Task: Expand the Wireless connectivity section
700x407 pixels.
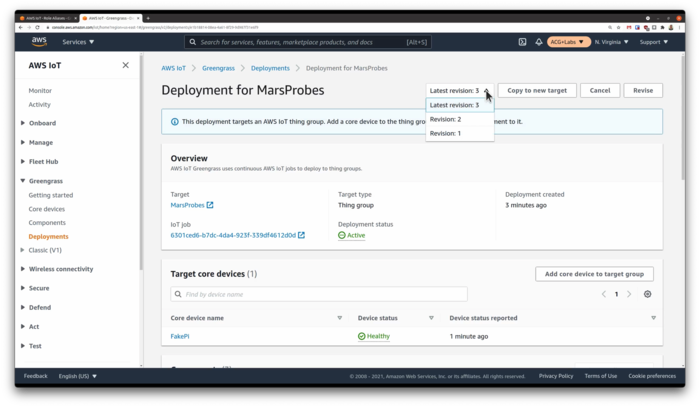Action: click(22, 269)
